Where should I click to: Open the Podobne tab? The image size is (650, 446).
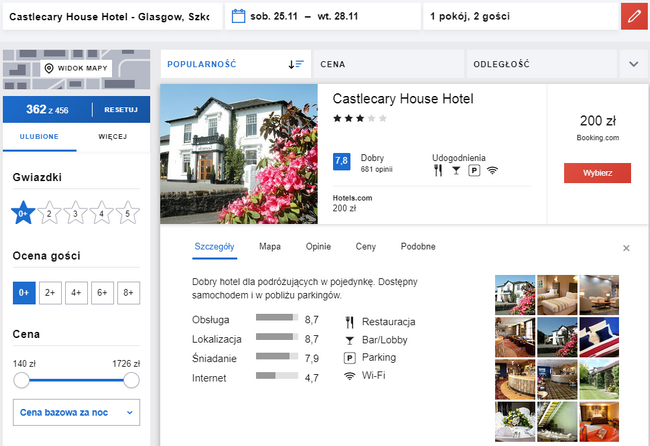[418, 247]
